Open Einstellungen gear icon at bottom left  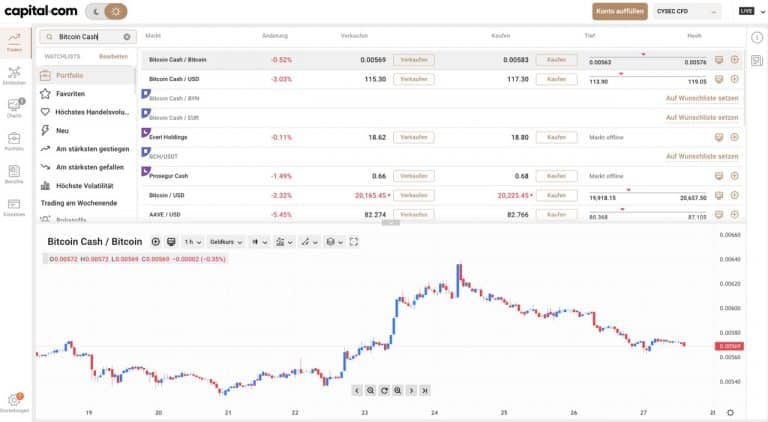(14, 400)
